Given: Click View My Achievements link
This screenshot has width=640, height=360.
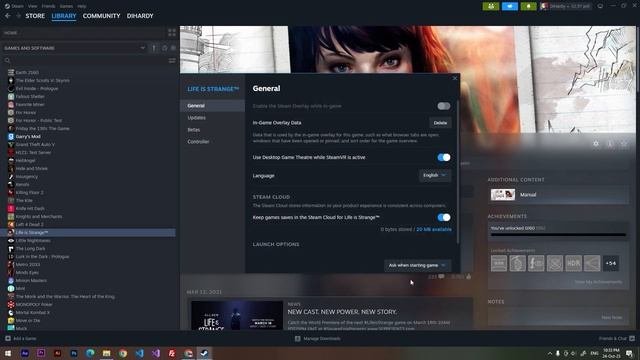Looking at the screenshot, I should coord(598,282).
